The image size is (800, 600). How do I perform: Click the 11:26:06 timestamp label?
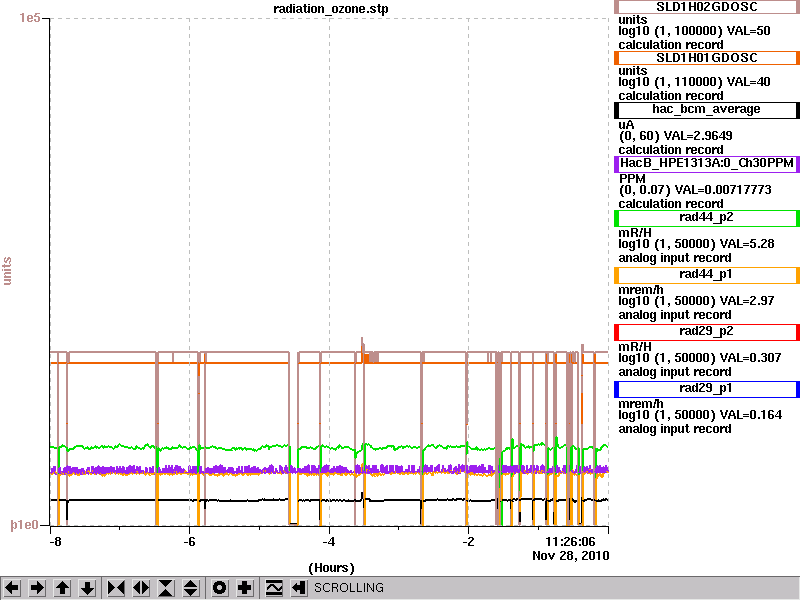(x=570, y=542)
